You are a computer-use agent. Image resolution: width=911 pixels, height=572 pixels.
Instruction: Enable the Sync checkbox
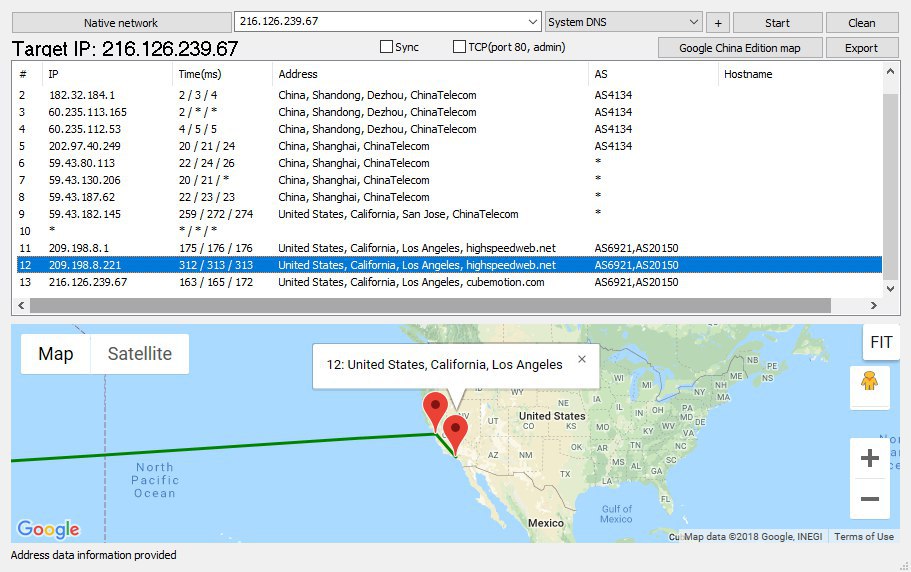(x=387, y=47)
